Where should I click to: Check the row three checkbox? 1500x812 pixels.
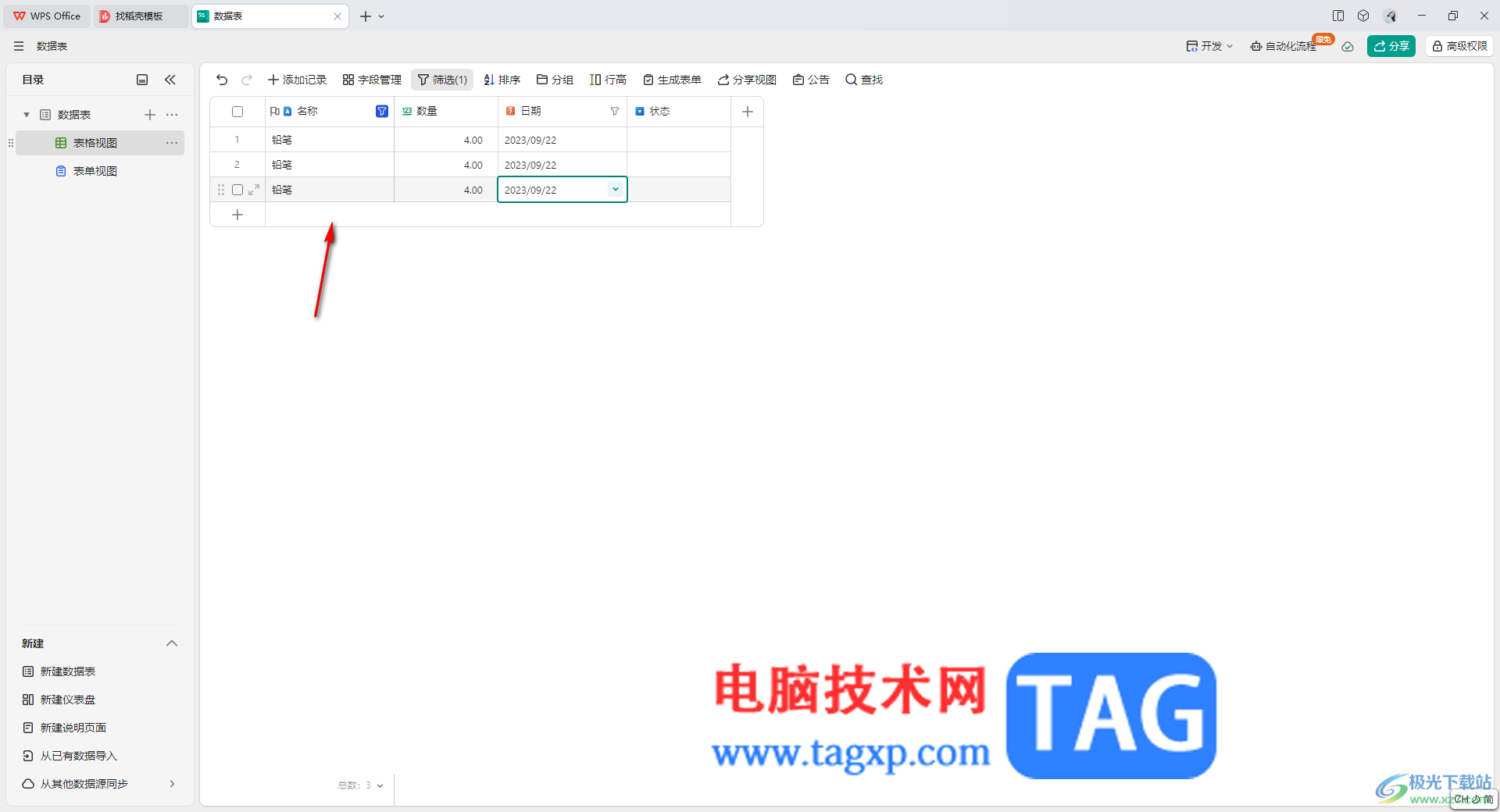point(237,190)
